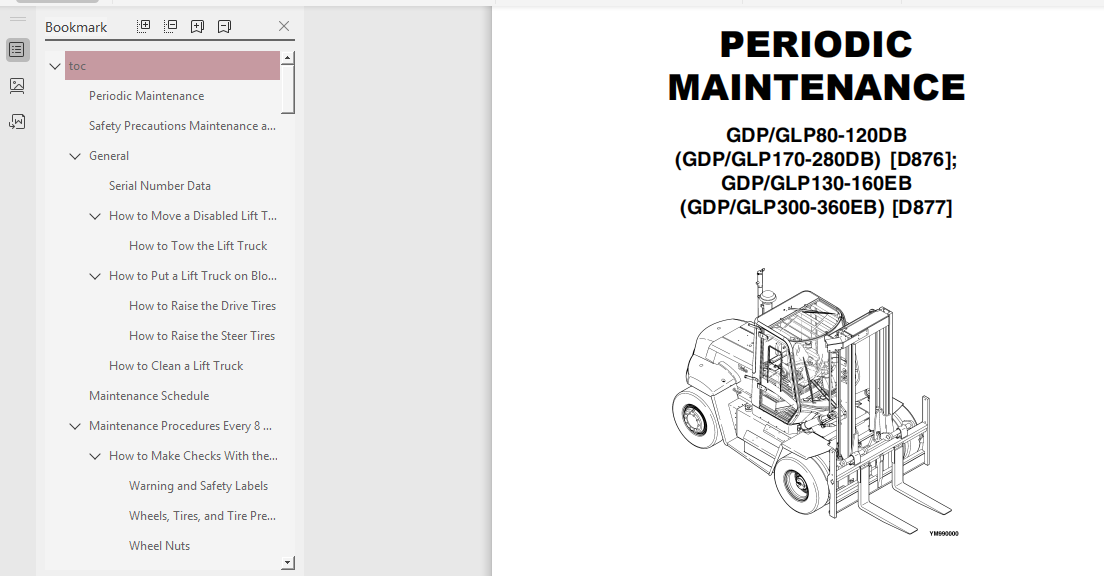Open the Bookmark panel sidebar icon

(18, 50)
